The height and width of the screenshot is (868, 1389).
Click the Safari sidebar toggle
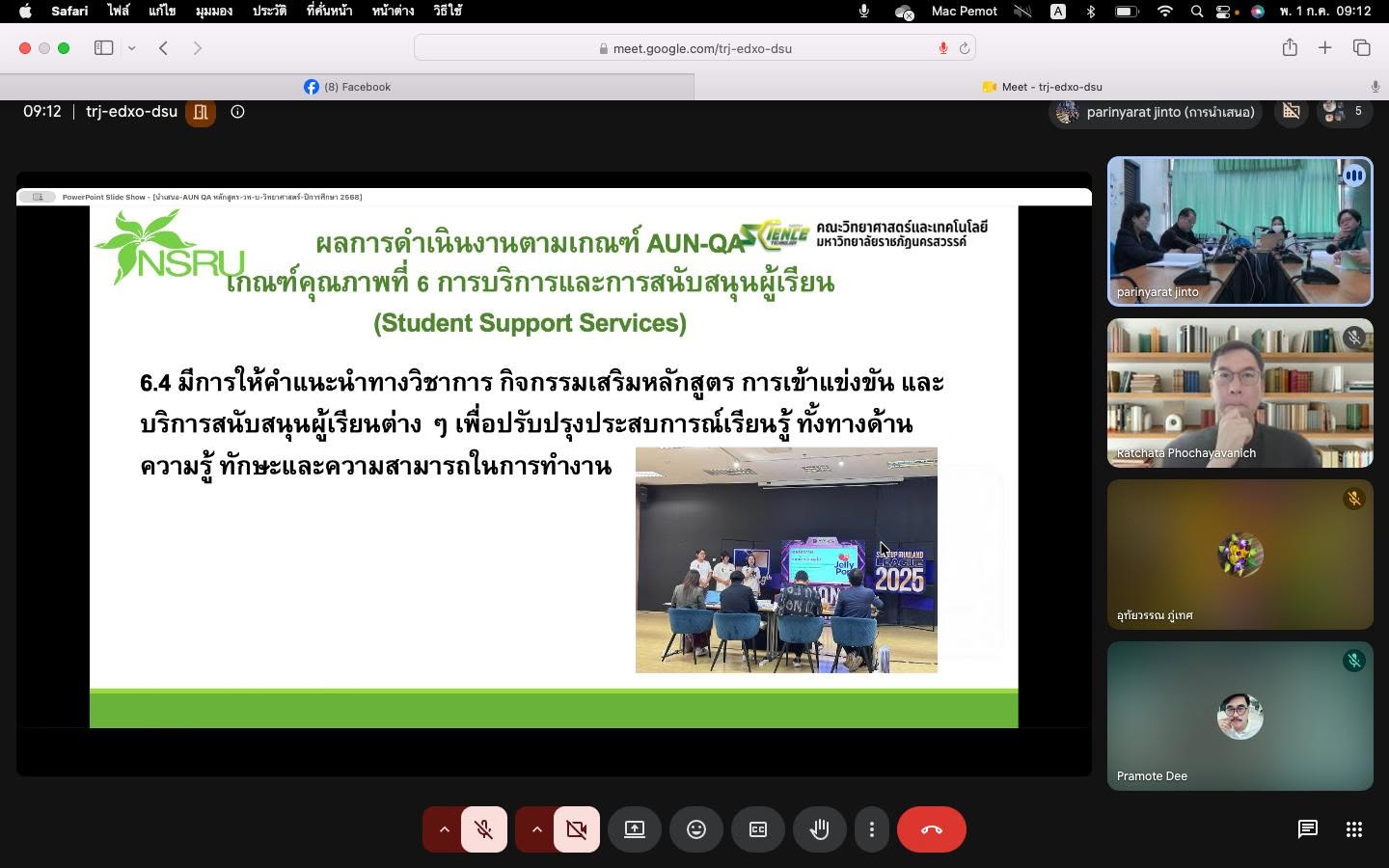coord(103,48)
